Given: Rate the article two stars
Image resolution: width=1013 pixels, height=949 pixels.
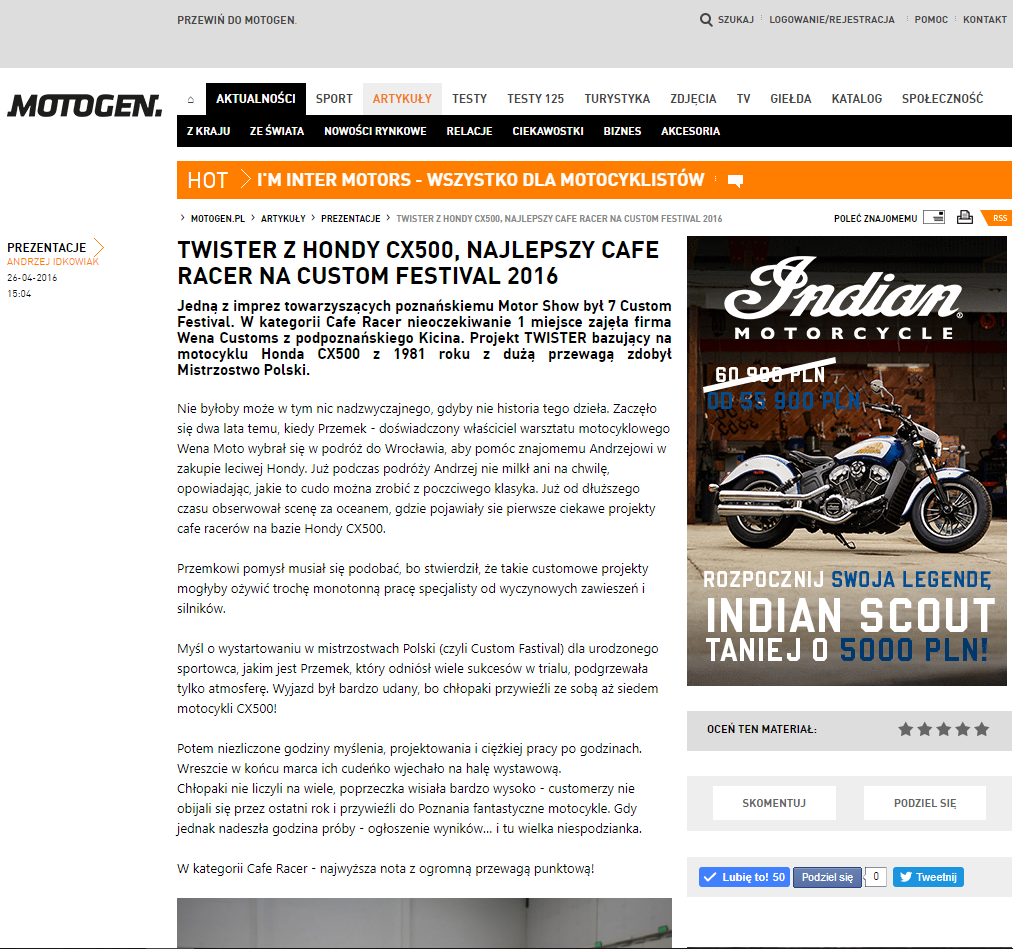Looking at the screenshot, I should pyautogui.click(x=924, y=729).
